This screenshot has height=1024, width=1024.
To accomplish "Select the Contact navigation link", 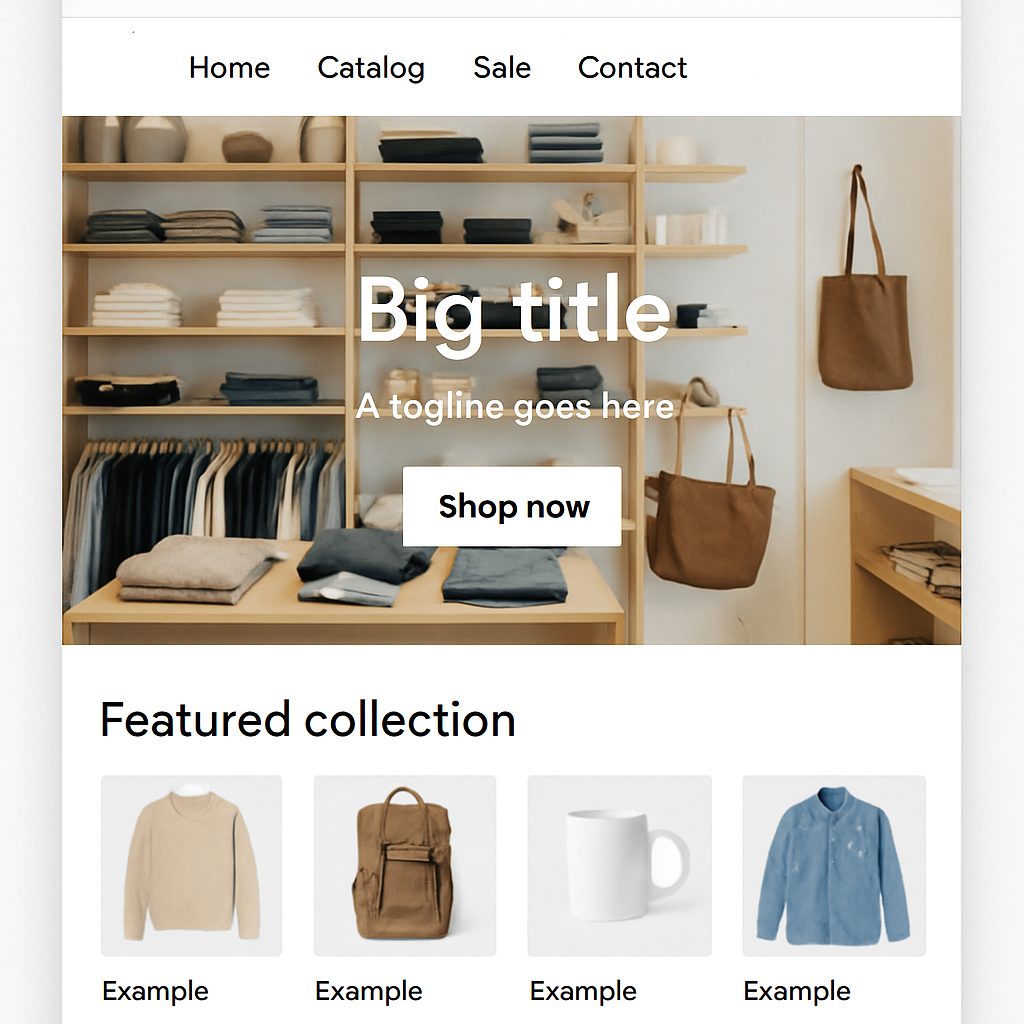I will point(632,68).
